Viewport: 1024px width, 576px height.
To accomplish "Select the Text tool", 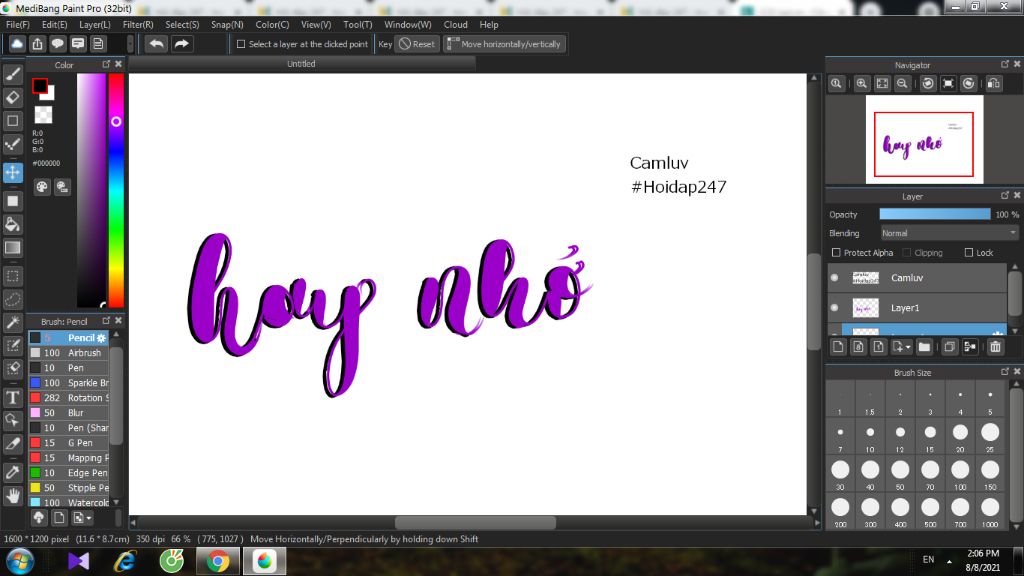I will 12,398.
